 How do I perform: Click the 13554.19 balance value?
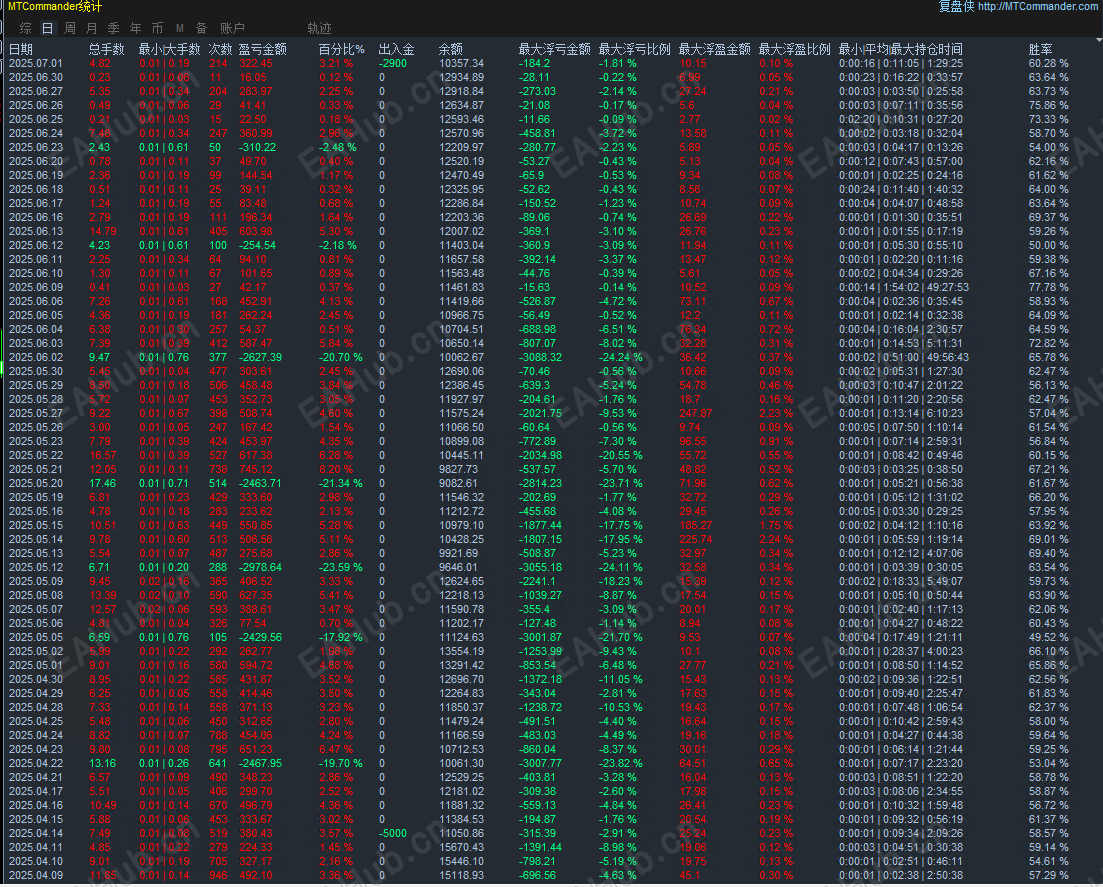pos(461,651)
